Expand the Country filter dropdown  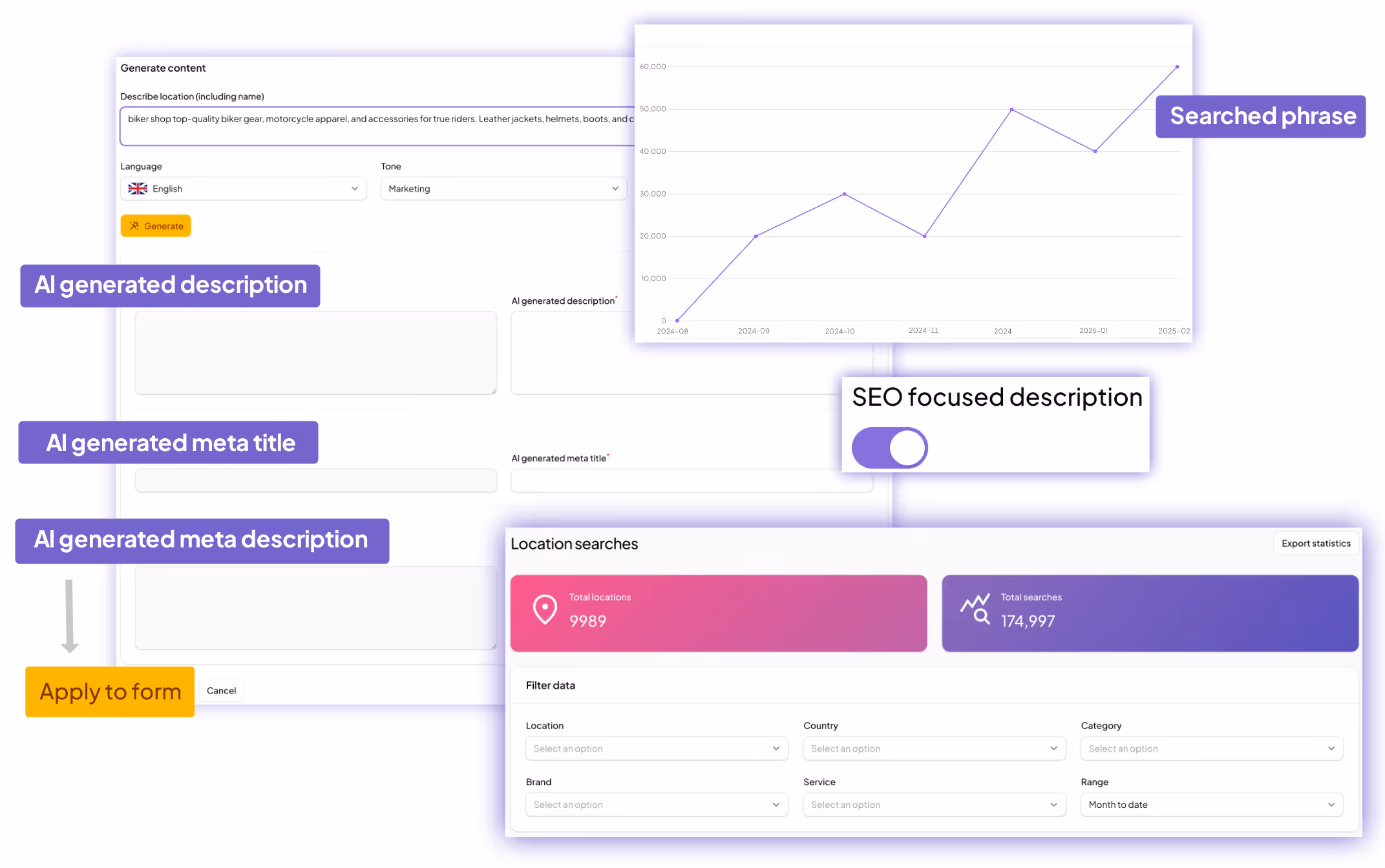933,748
